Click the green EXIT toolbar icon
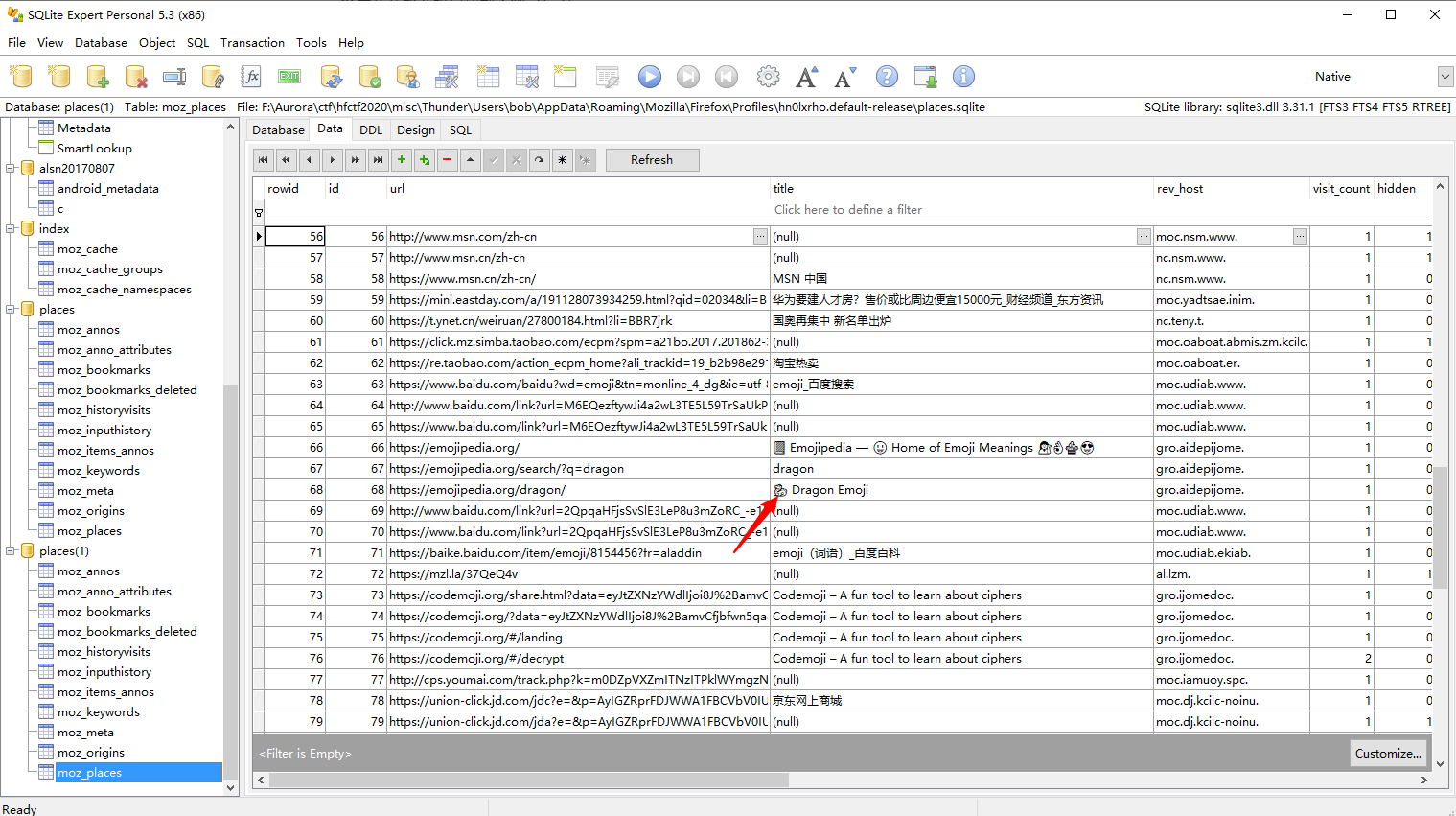Screen dimensions: 1456x816 289,77
